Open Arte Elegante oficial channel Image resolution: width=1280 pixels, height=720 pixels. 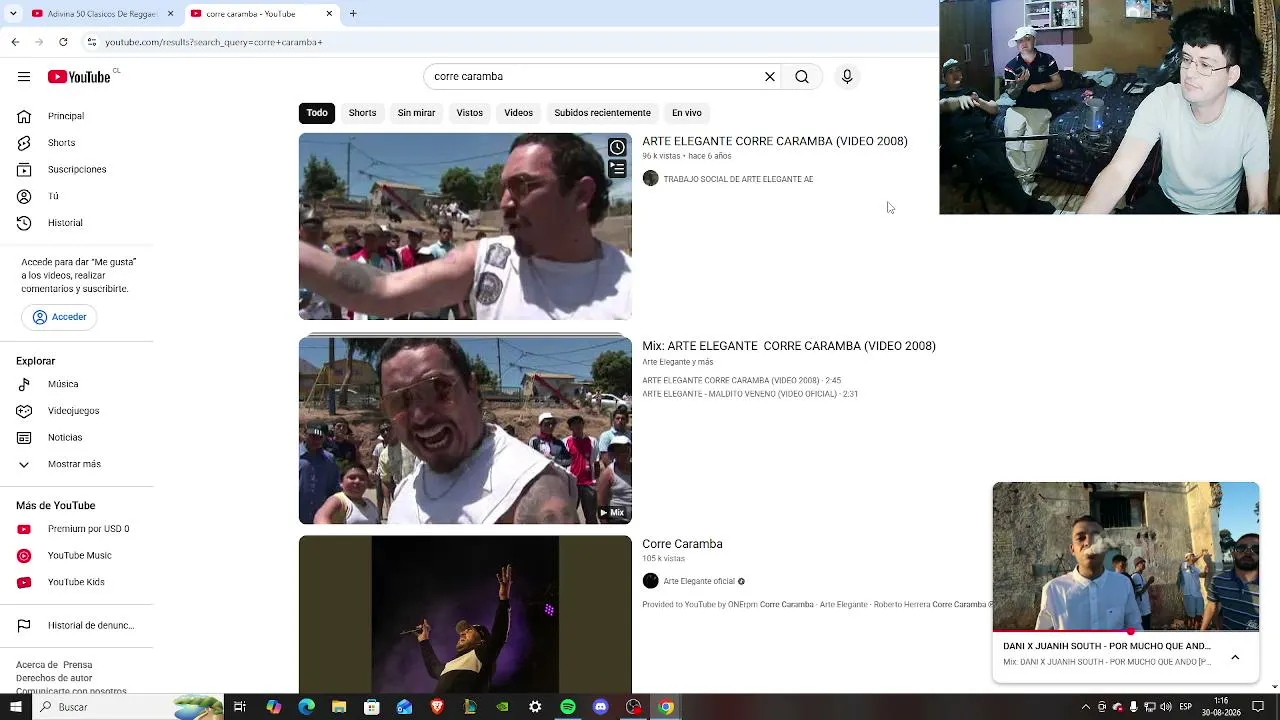pyautogui.click(x=699, y=581)
